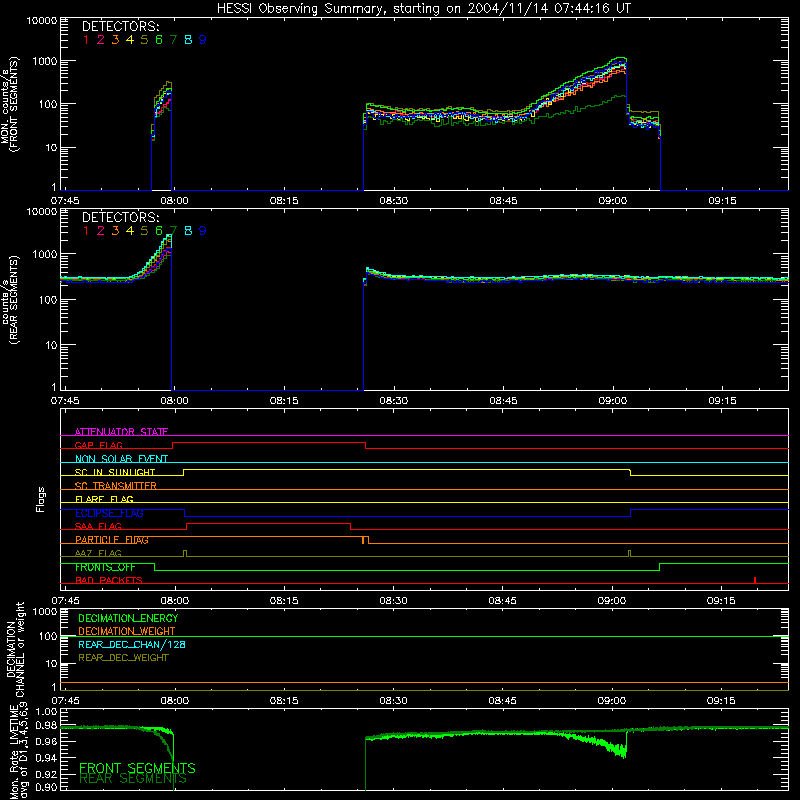Screen dimensions: 800x800
Task: Select blue detector '9' in front segments legend
Action: pos(203,40)
